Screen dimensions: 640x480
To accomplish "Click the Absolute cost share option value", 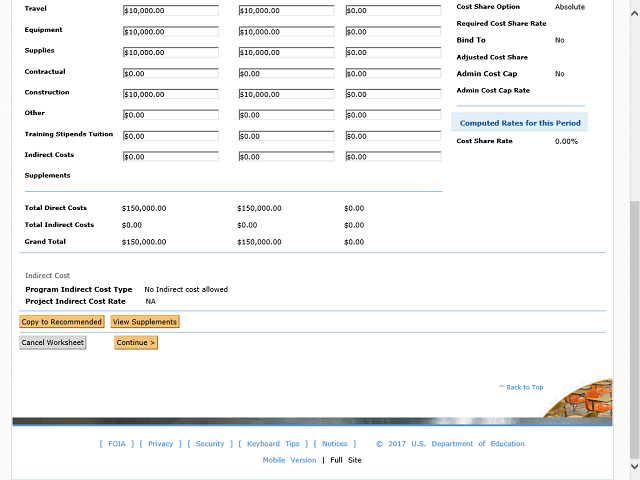I will point(569,7).
